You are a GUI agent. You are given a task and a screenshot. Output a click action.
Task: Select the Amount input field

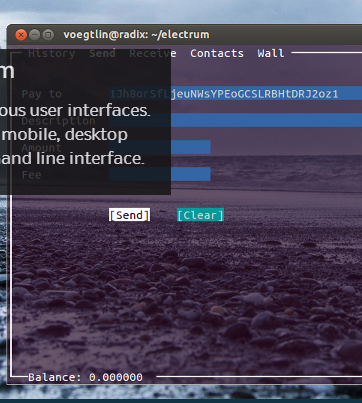pyautogui.click(x=160, y=147)
